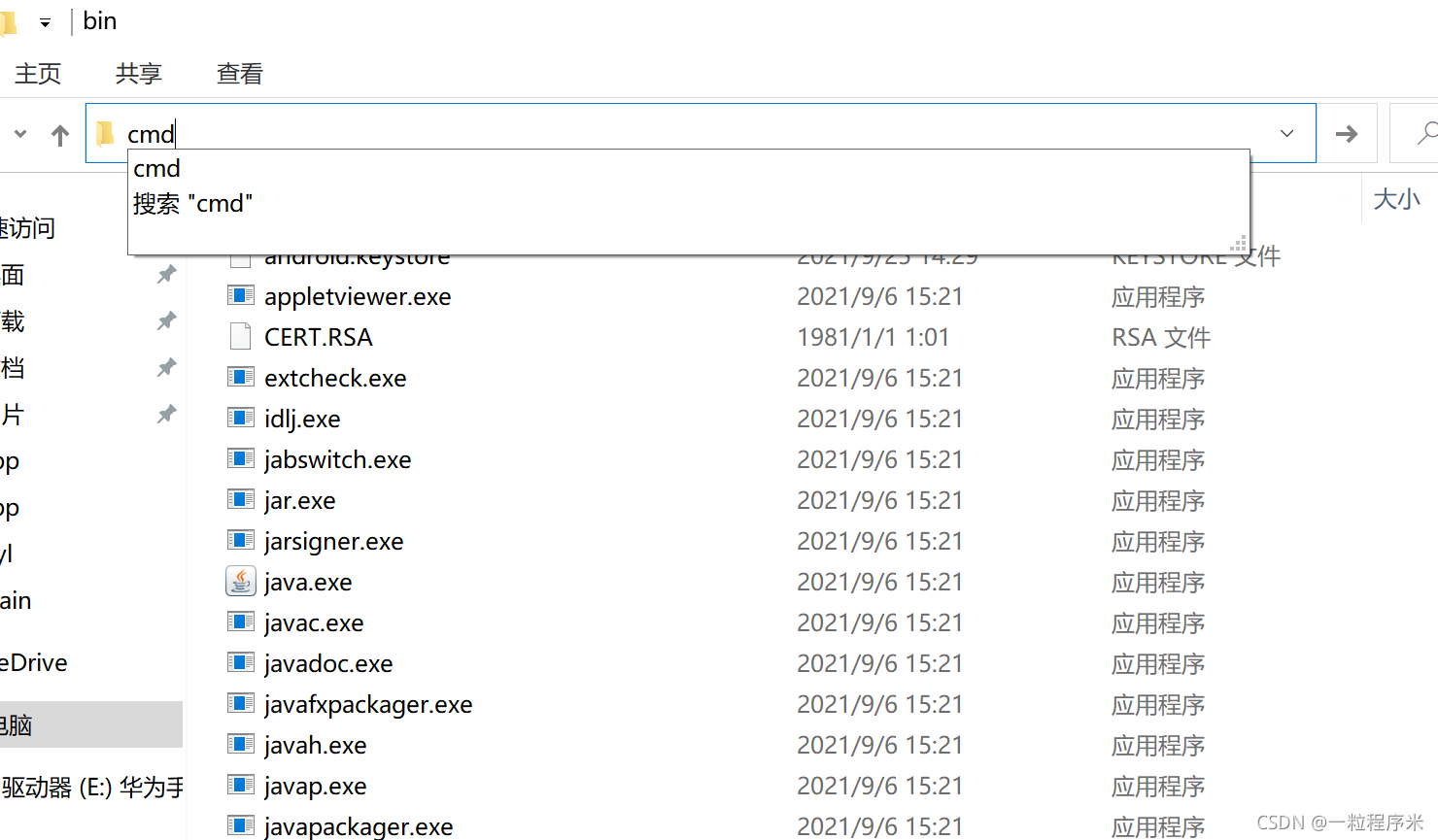Select the jarsigner.exe icon

coord(241,540)
